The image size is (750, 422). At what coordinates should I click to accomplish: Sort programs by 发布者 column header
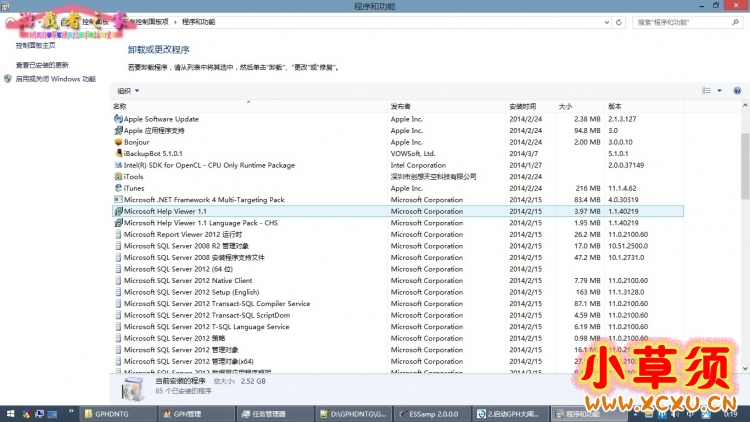pyautogui.click(x=401, y=106)
